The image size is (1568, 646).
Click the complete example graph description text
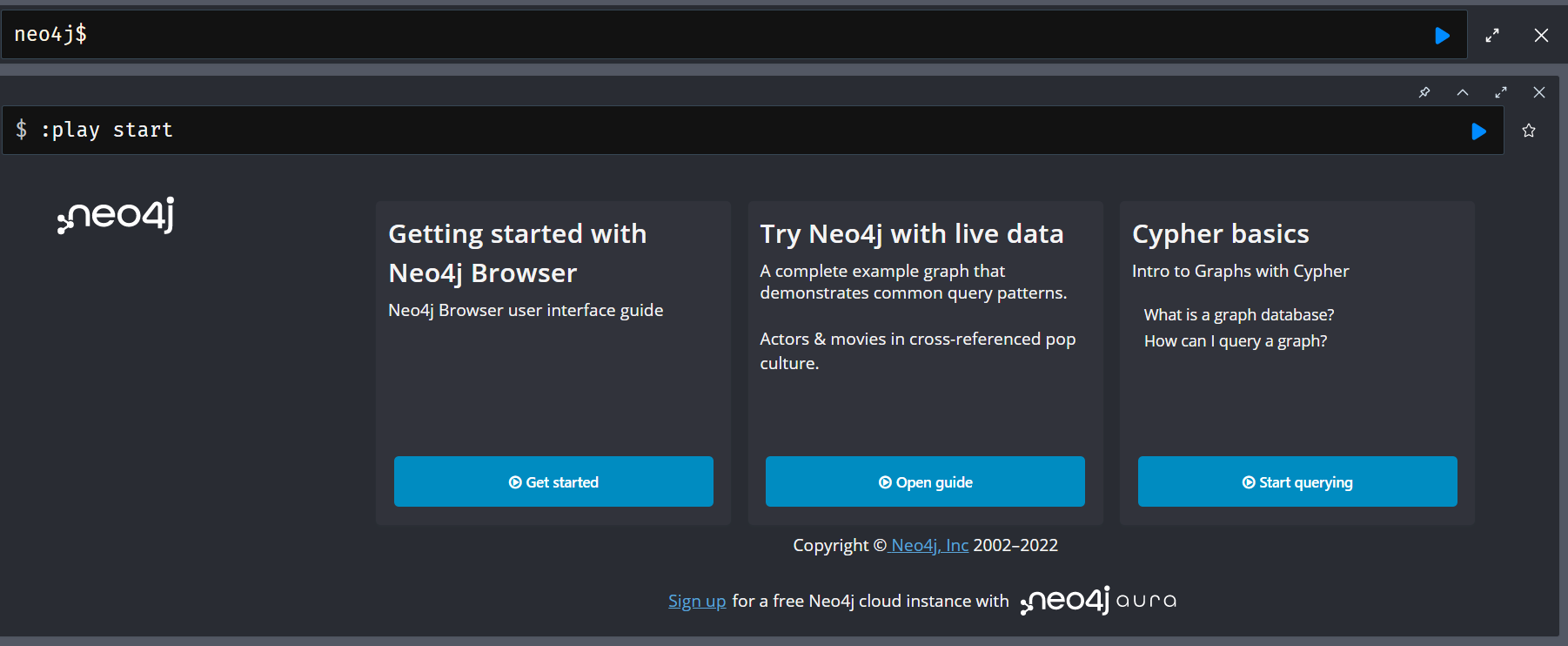(914, 282)
